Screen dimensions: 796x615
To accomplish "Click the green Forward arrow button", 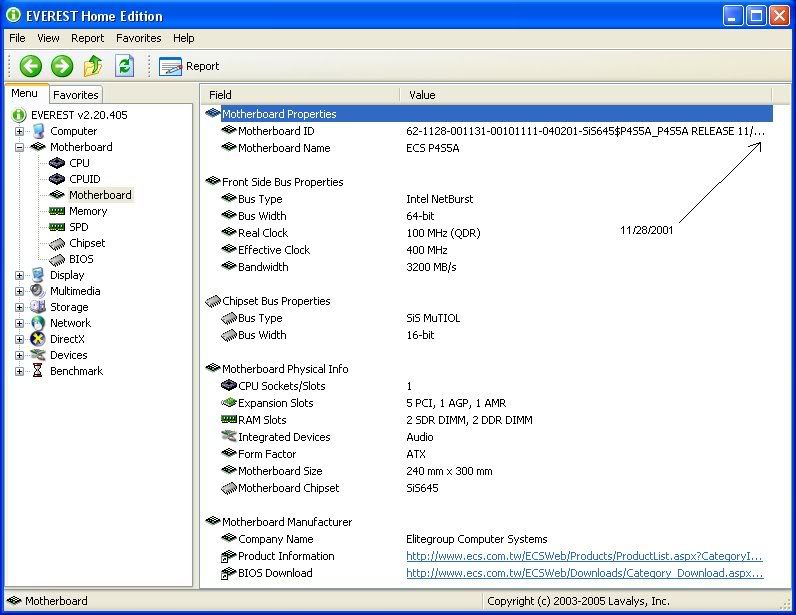I will 62,66.
